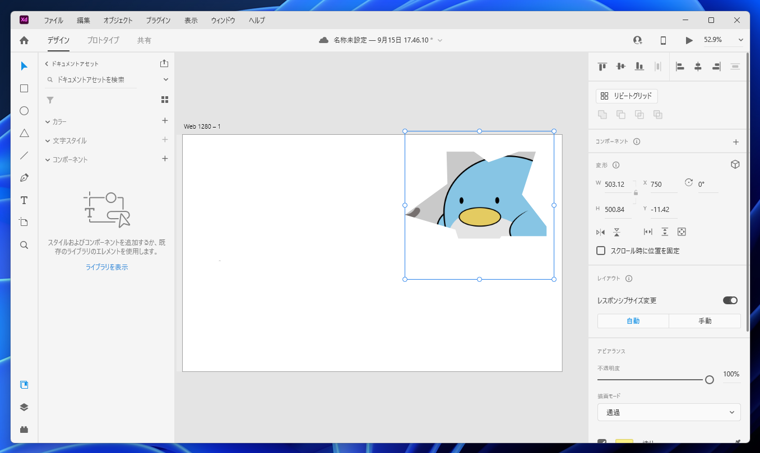This screenshot has width=760, height=453.
Task: Open document title dropdown chevron
Action: [440, 40]
